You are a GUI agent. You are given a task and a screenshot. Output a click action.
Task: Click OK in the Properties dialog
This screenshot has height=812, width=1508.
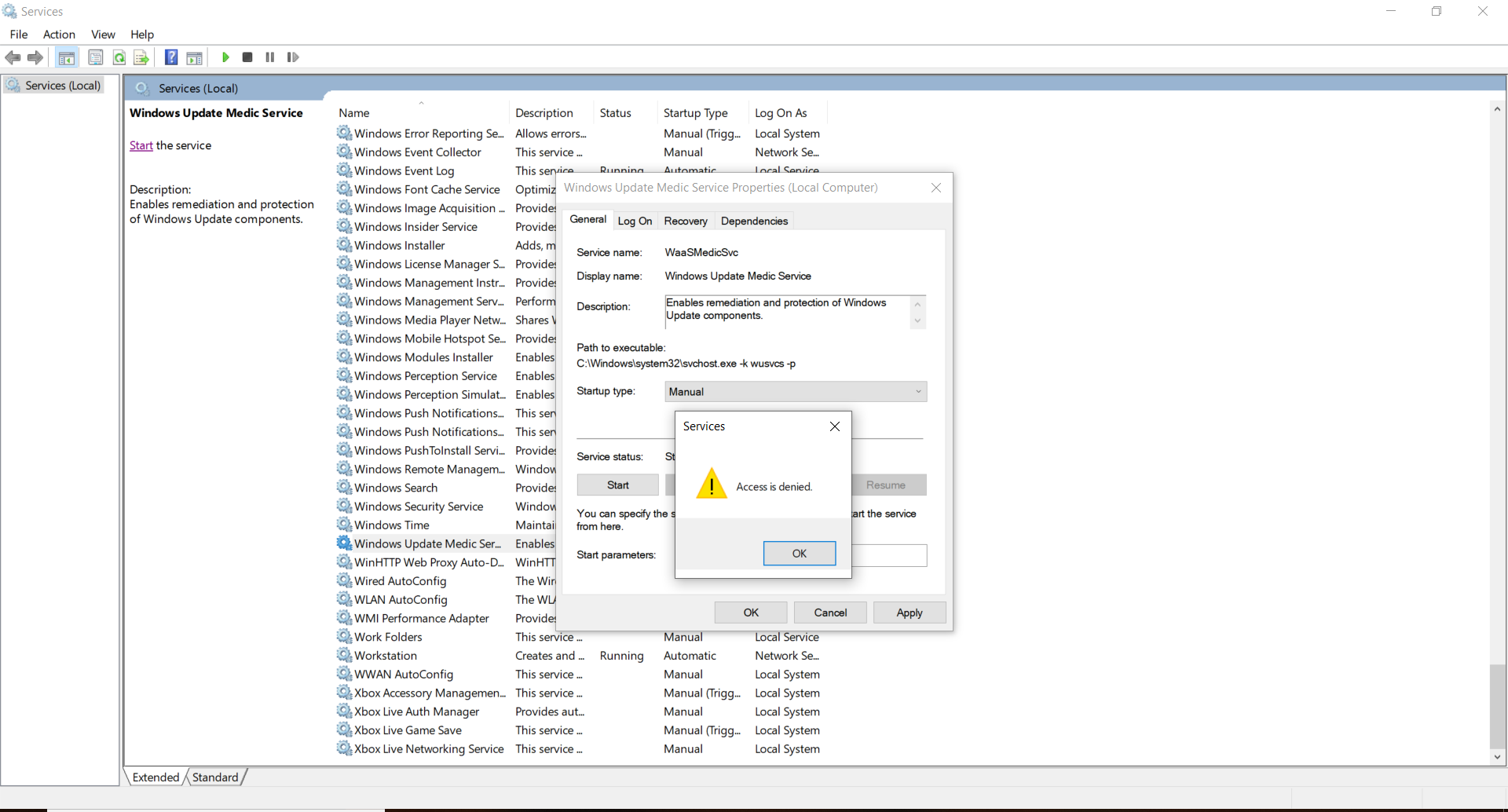pos(751,613)
